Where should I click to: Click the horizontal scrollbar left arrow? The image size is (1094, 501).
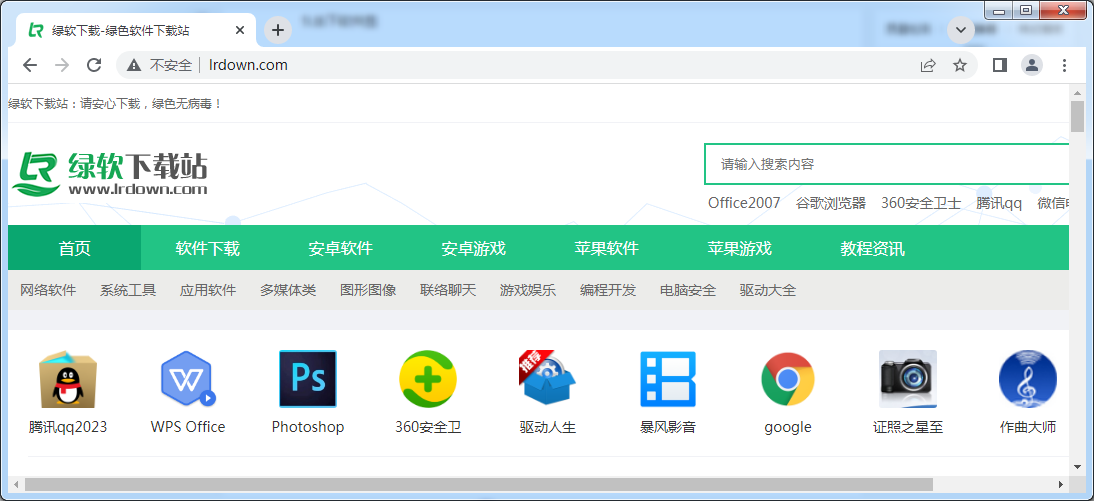click(16, 484)
